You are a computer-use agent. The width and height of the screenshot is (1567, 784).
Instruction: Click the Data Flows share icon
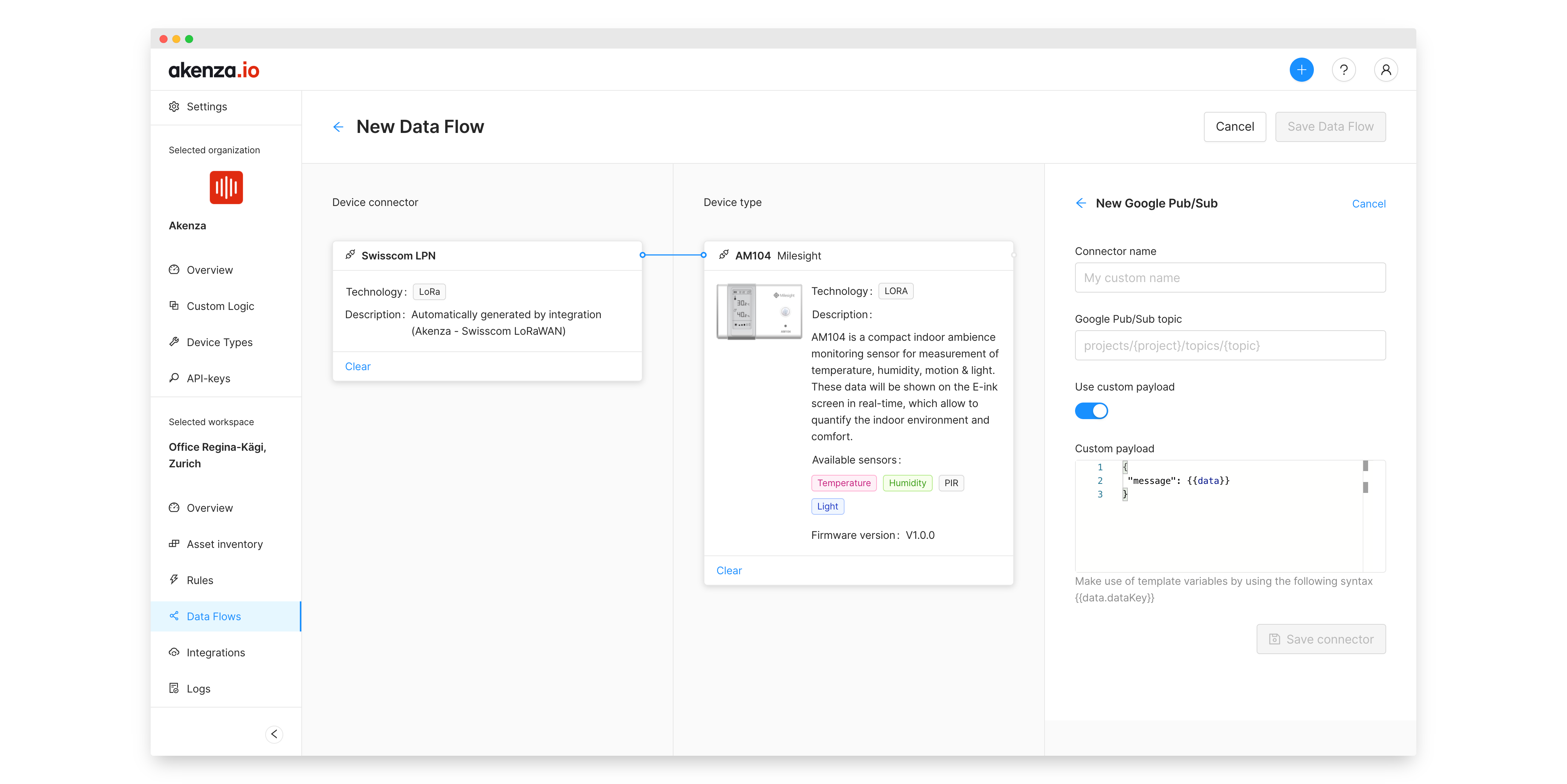[x=174, y=616]
